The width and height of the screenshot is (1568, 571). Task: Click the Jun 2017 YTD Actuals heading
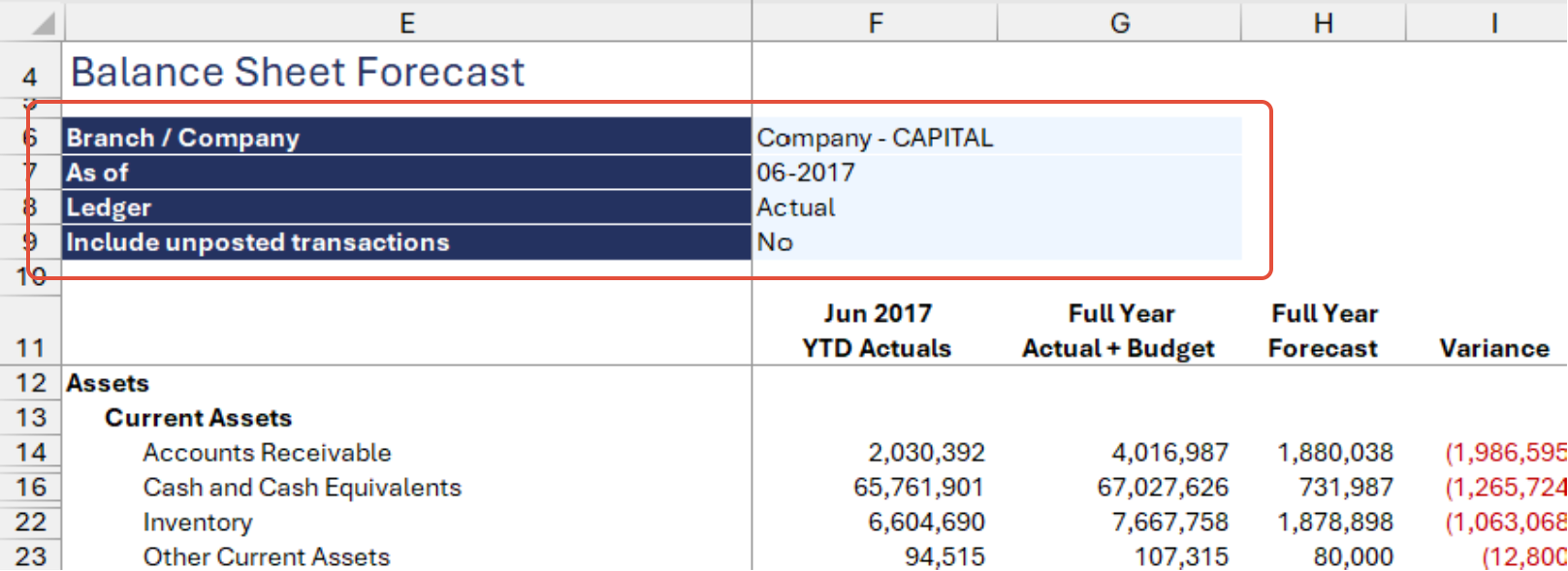(x=877, y=331)
